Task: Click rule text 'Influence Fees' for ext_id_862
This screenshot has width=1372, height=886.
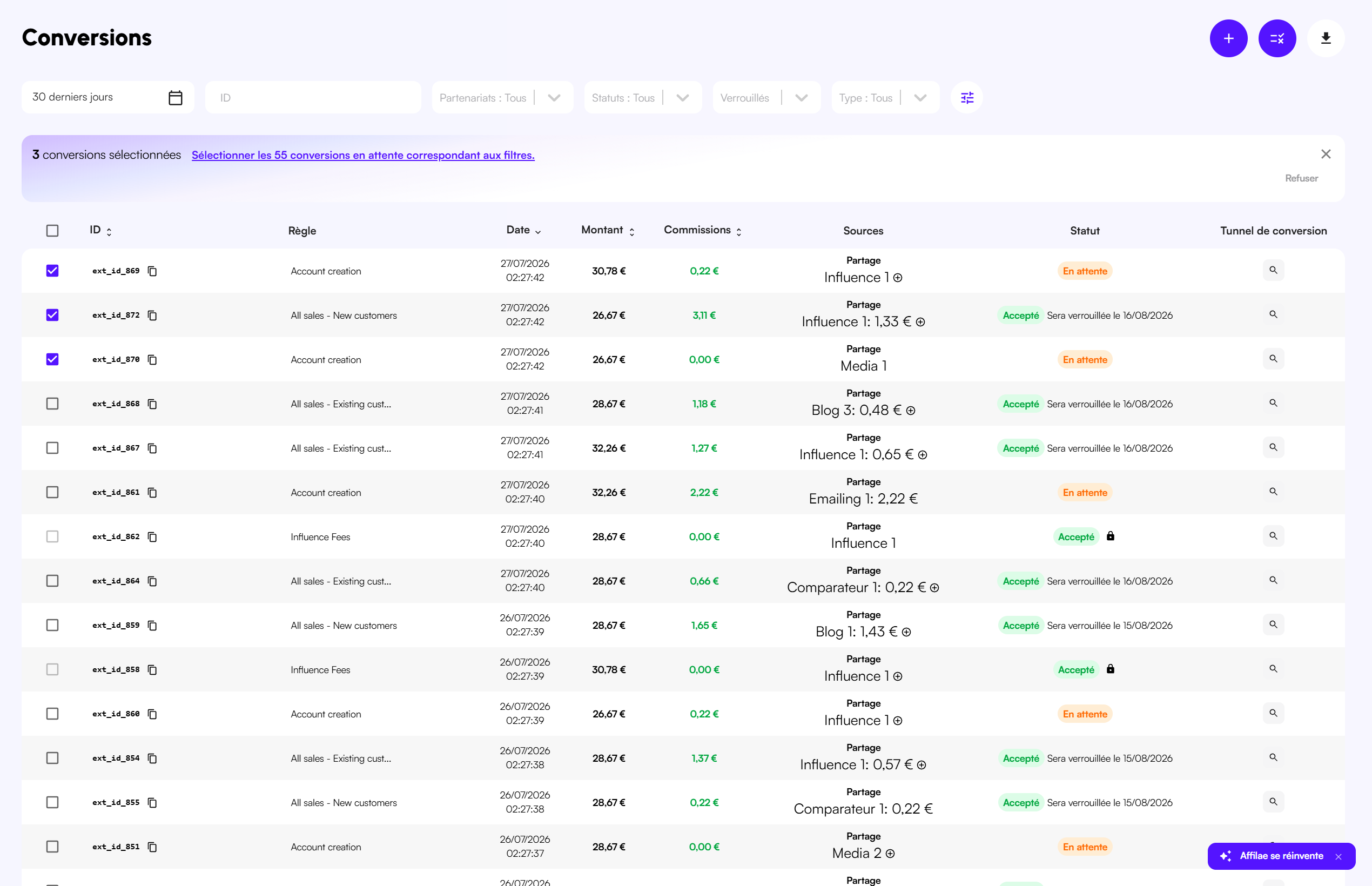Action: (x=320, y=537)
